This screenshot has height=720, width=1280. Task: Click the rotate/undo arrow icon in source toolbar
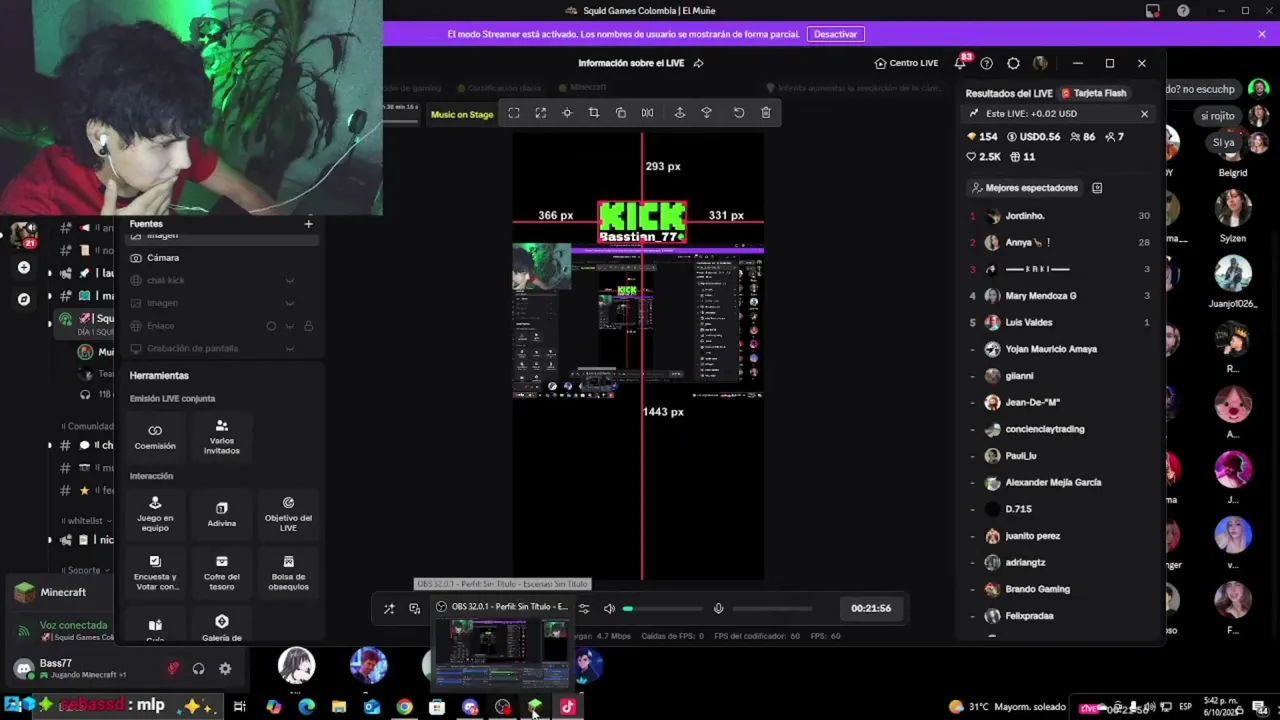pos(739,113)
